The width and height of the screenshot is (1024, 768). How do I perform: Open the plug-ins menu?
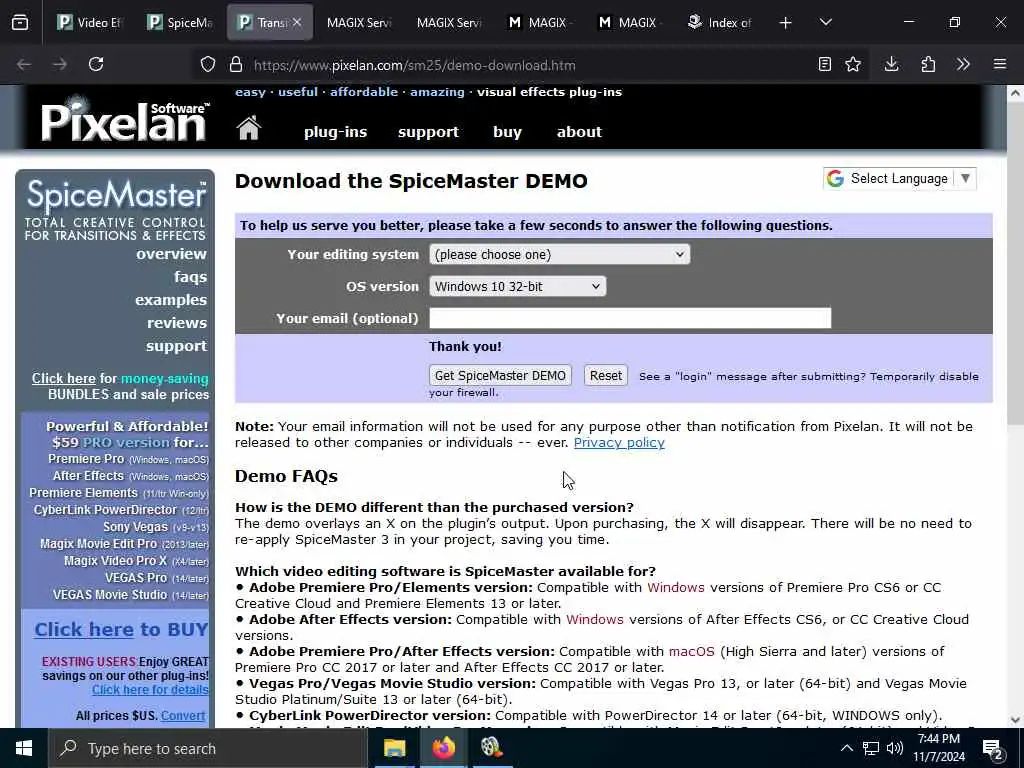[336, 131]
